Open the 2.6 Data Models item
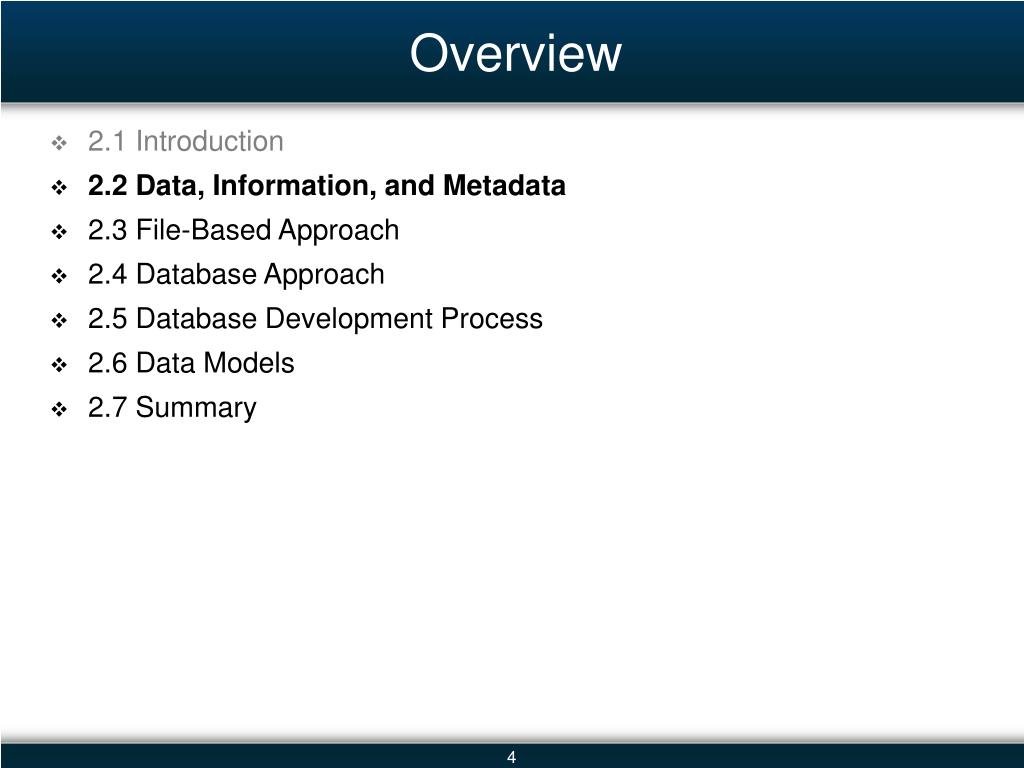Image resolution: width=1024 pixels, height=768 pixels. 191,363
